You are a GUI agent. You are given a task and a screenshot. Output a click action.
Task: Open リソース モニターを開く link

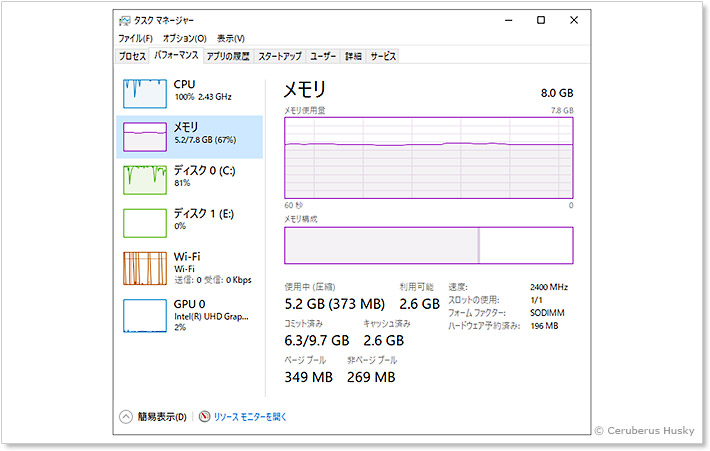(250, 417)
